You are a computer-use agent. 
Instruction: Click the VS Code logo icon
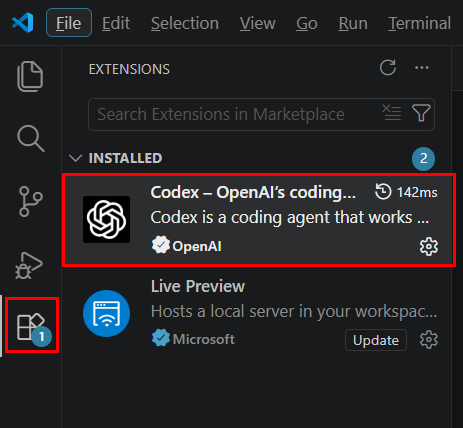(x=23, y=23)
